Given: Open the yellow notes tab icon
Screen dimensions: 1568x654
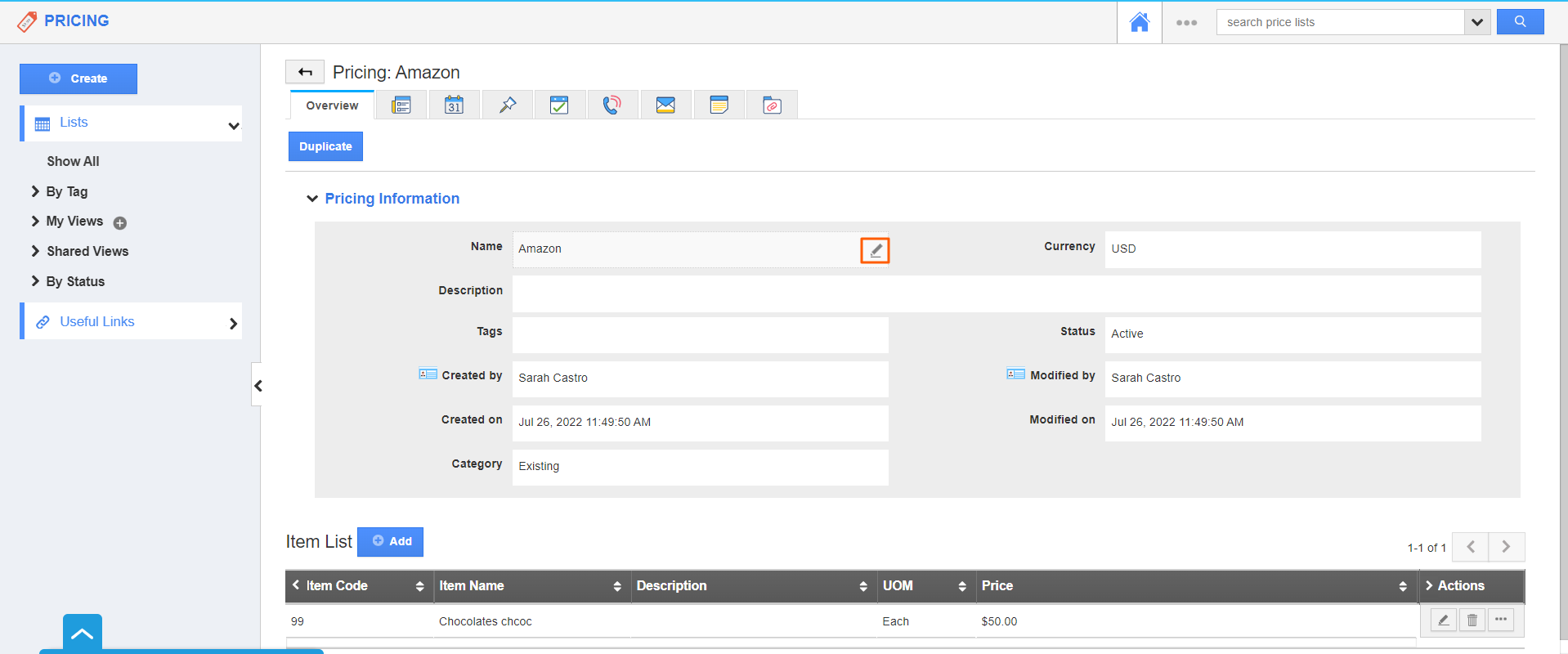Looking at the screenshot, I should [x=719, y=105].
